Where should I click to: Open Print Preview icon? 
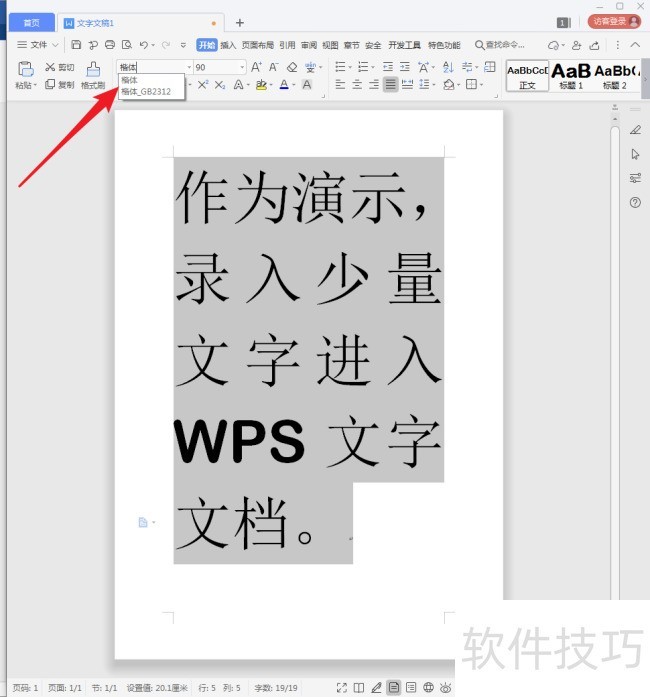(x=127, y=44)
